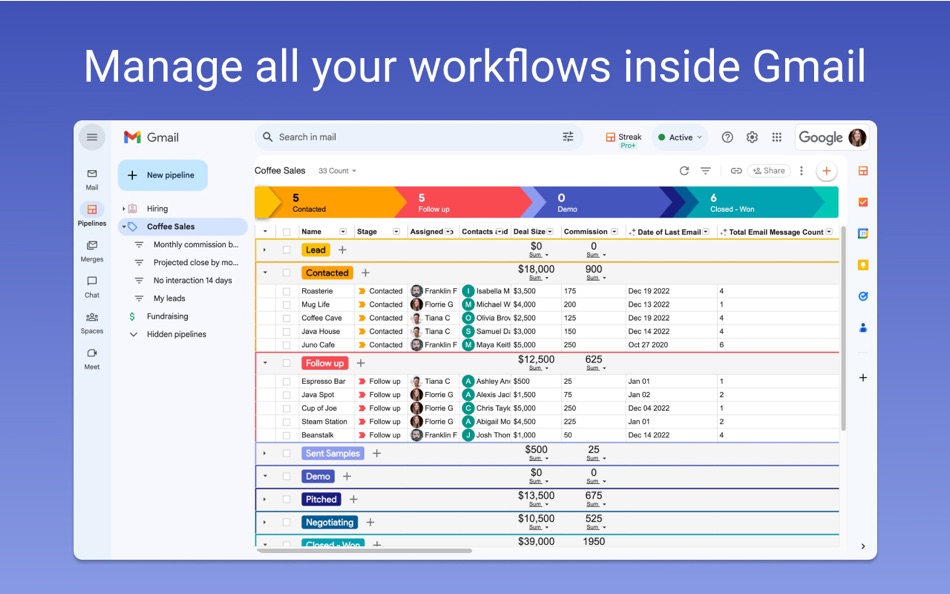Open the pipeline filter icon
950x594 pixels.
(x=706, y=171)
